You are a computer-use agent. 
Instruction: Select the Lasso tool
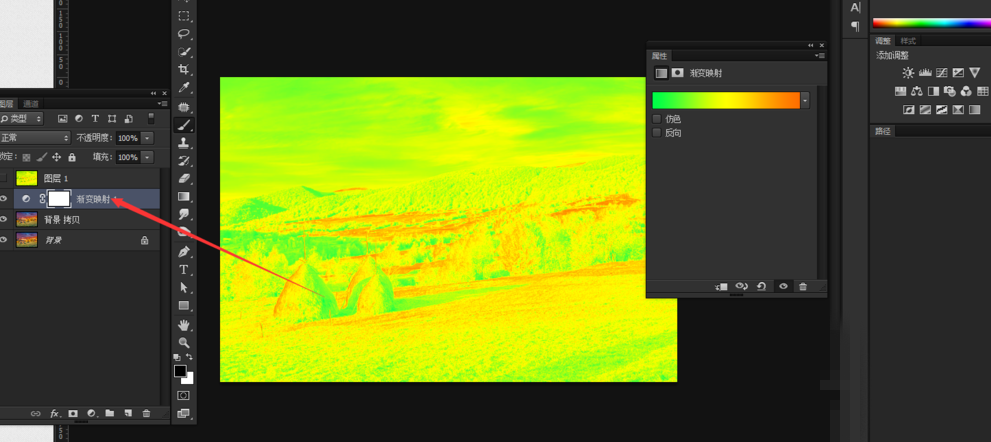pos(184,34)
